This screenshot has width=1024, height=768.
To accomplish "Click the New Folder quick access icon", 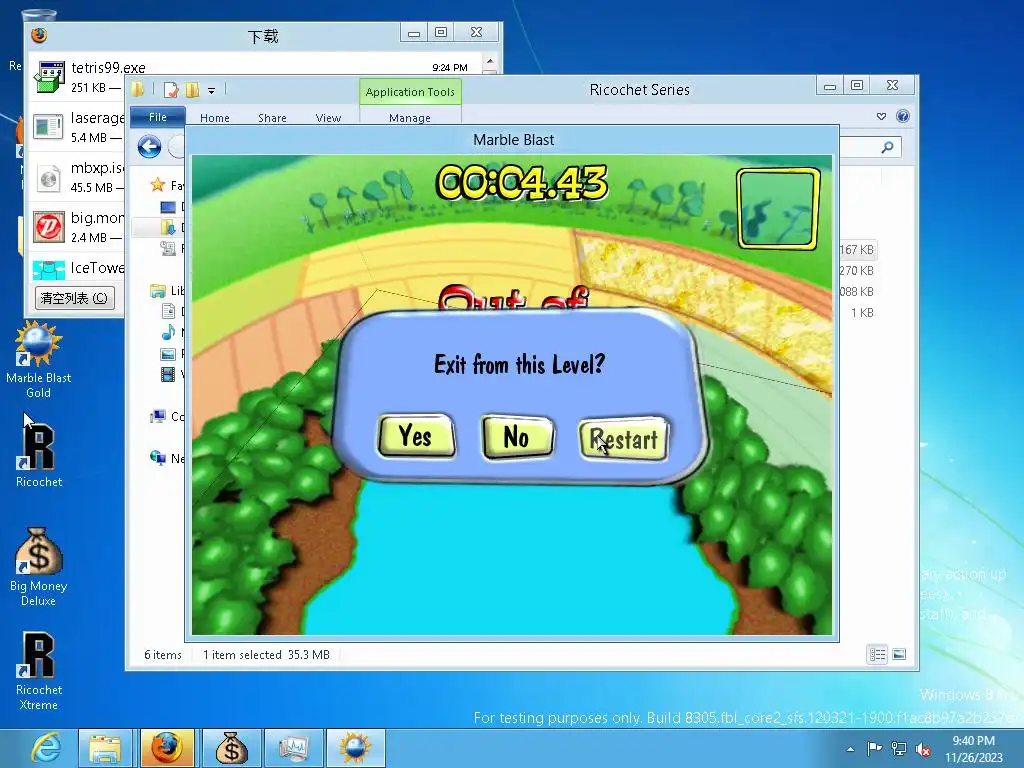I will [192, 90].
